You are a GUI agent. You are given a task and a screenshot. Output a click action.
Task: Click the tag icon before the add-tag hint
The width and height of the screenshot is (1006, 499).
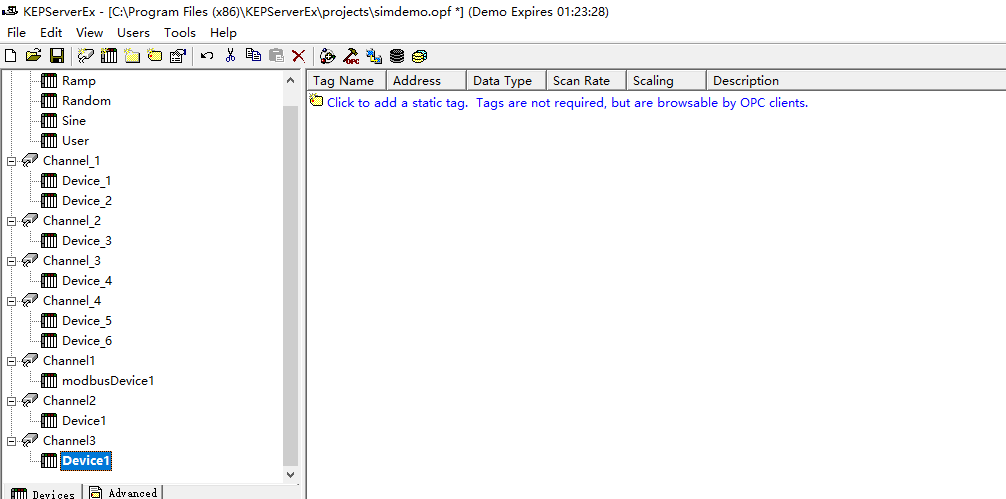pos(316,101)
